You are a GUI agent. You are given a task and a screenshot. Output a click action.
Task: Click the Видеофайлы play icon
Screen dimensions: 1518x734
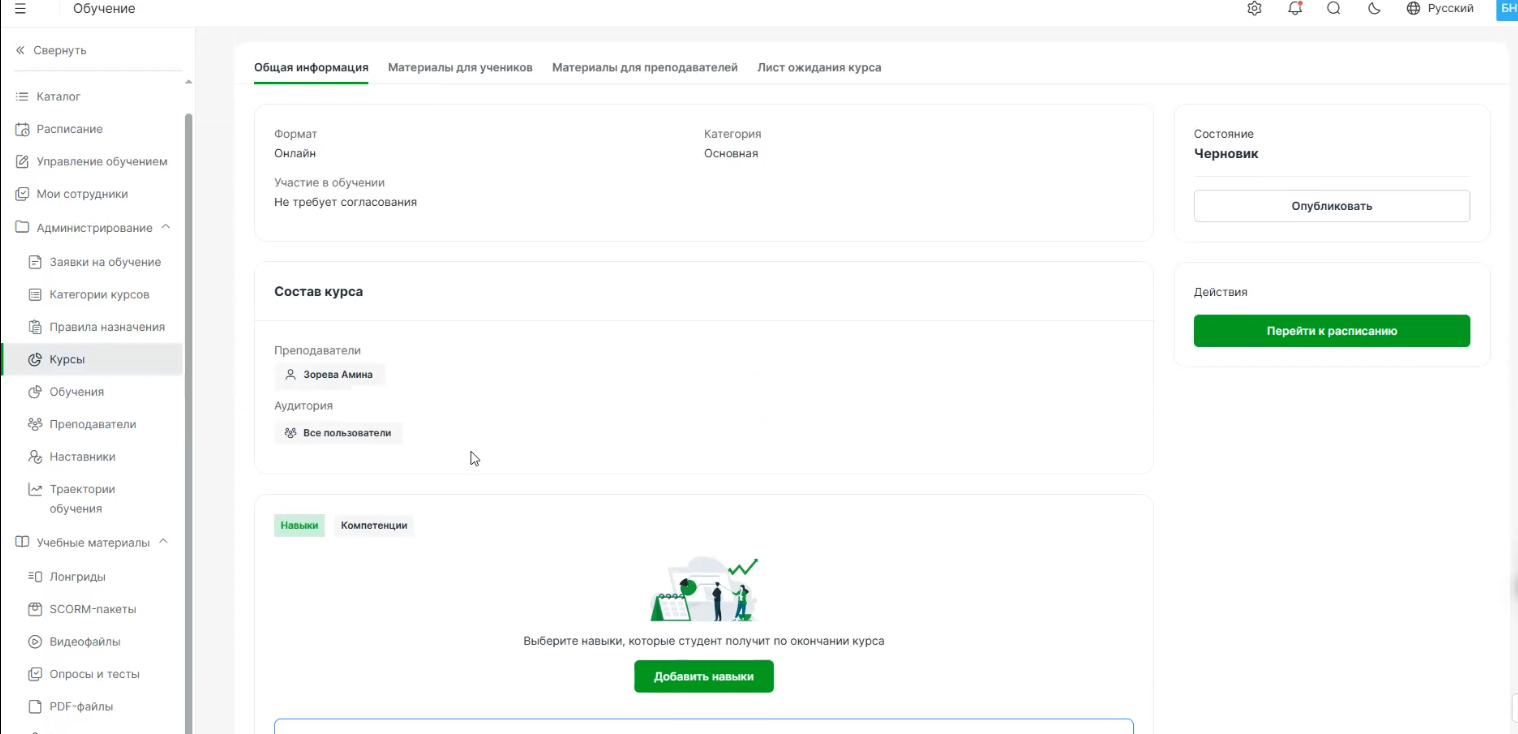click(35, 642)
